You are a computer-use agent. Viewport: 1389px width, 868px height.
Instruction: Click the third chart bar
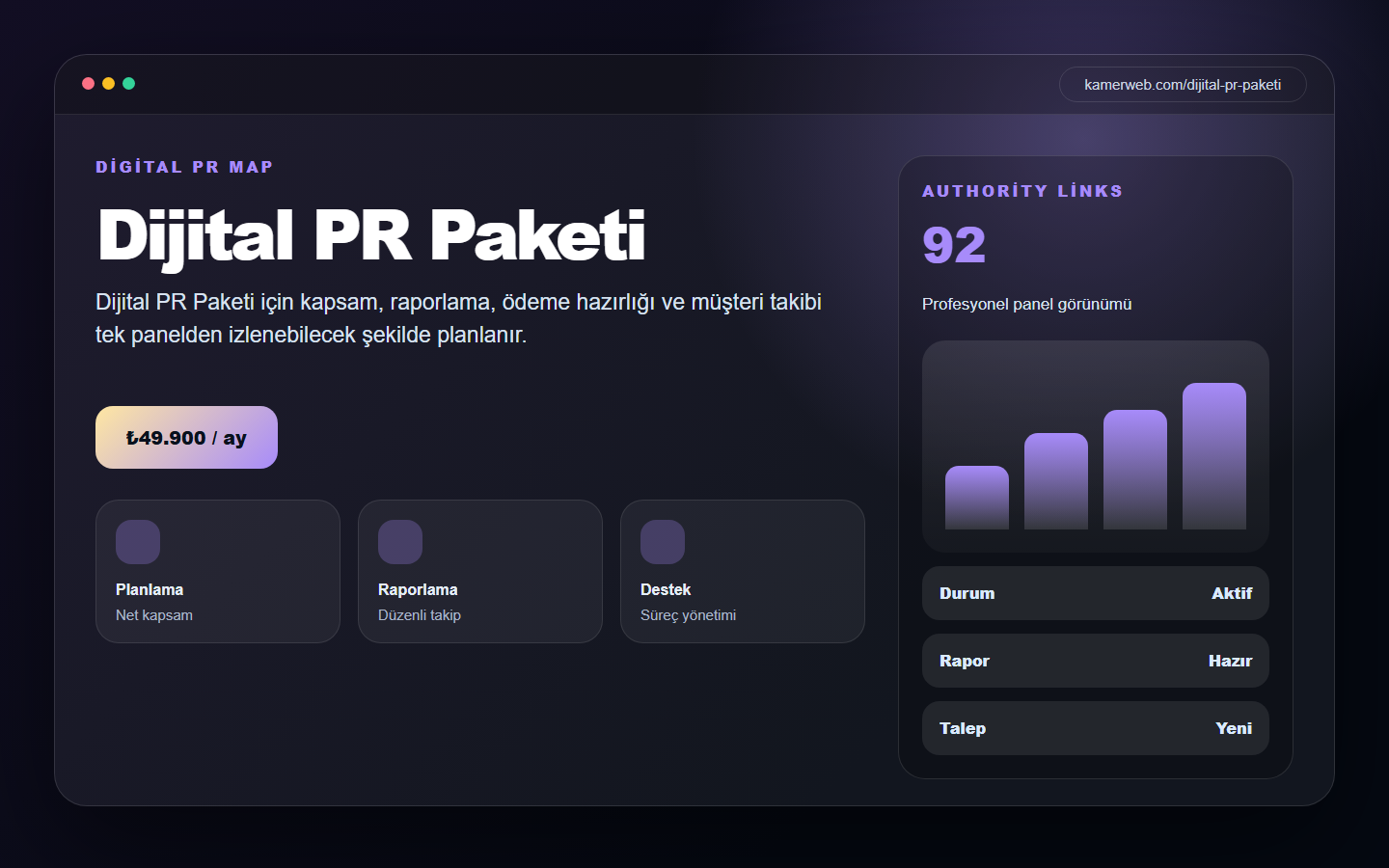1135,470
